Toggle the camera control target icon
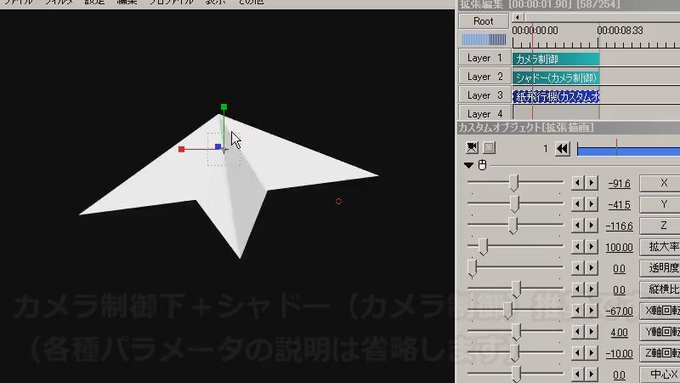Screen dimensions: 680x383 pyautogui.click(x=472, y=147)
